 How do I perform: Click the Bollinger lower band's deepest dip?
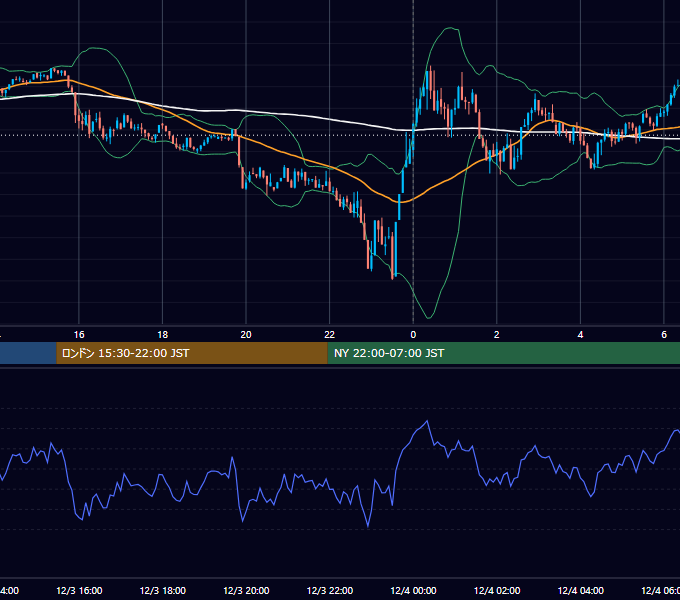[x=429, y=318]
